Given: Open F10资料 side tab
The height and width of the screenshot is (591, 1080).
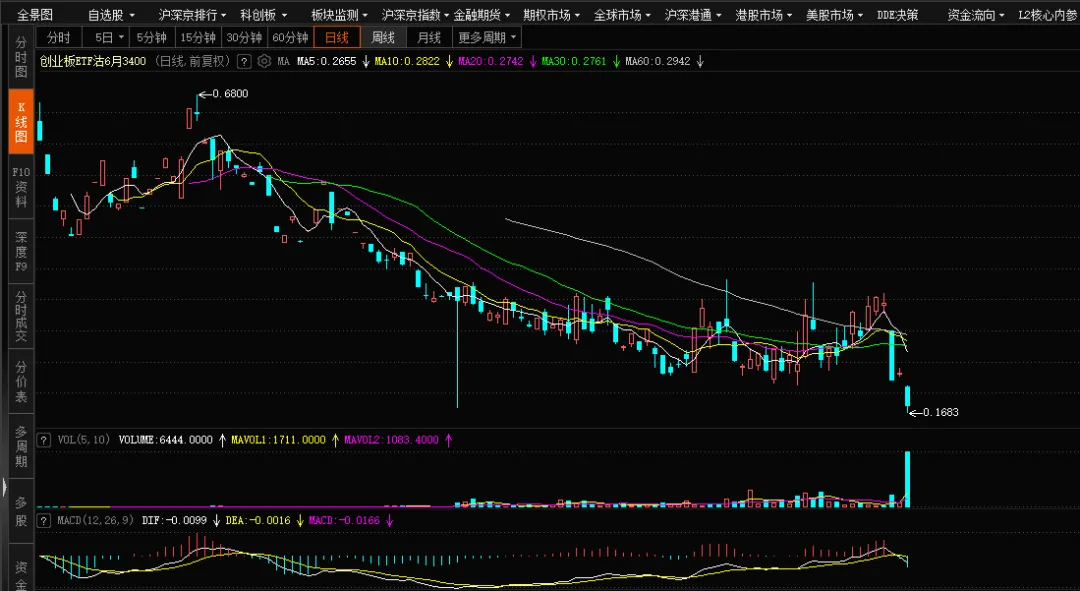Looking at the screenshot, I should pyautogui.click(x=21, y=187).
